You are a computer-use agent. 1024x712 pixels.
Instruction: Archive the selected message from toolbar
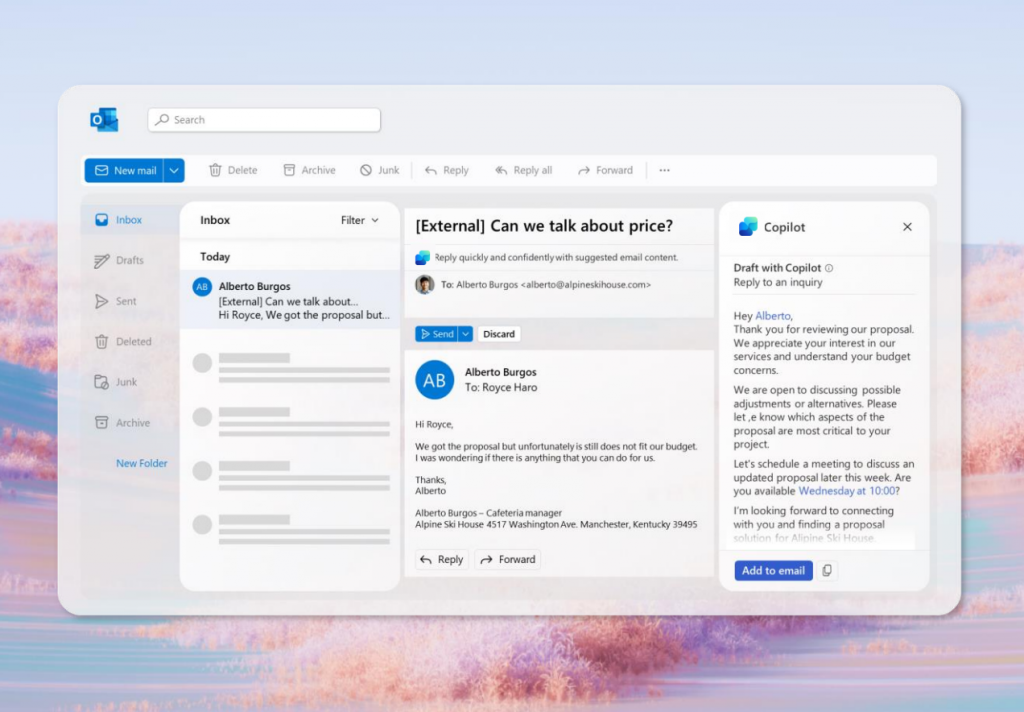pos(310,170)
